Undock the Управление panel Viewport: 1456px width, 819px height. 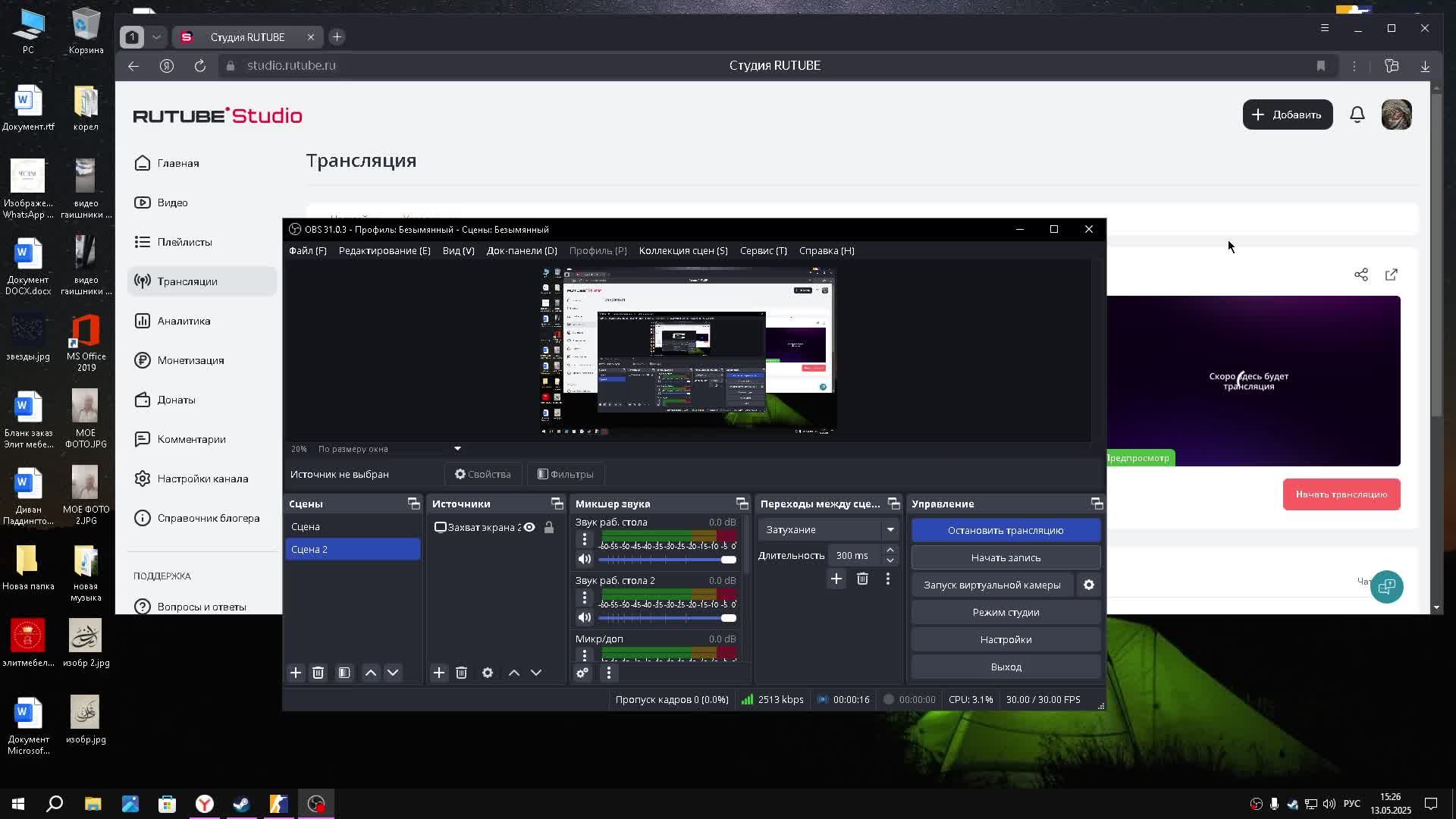click(1097, 504)
